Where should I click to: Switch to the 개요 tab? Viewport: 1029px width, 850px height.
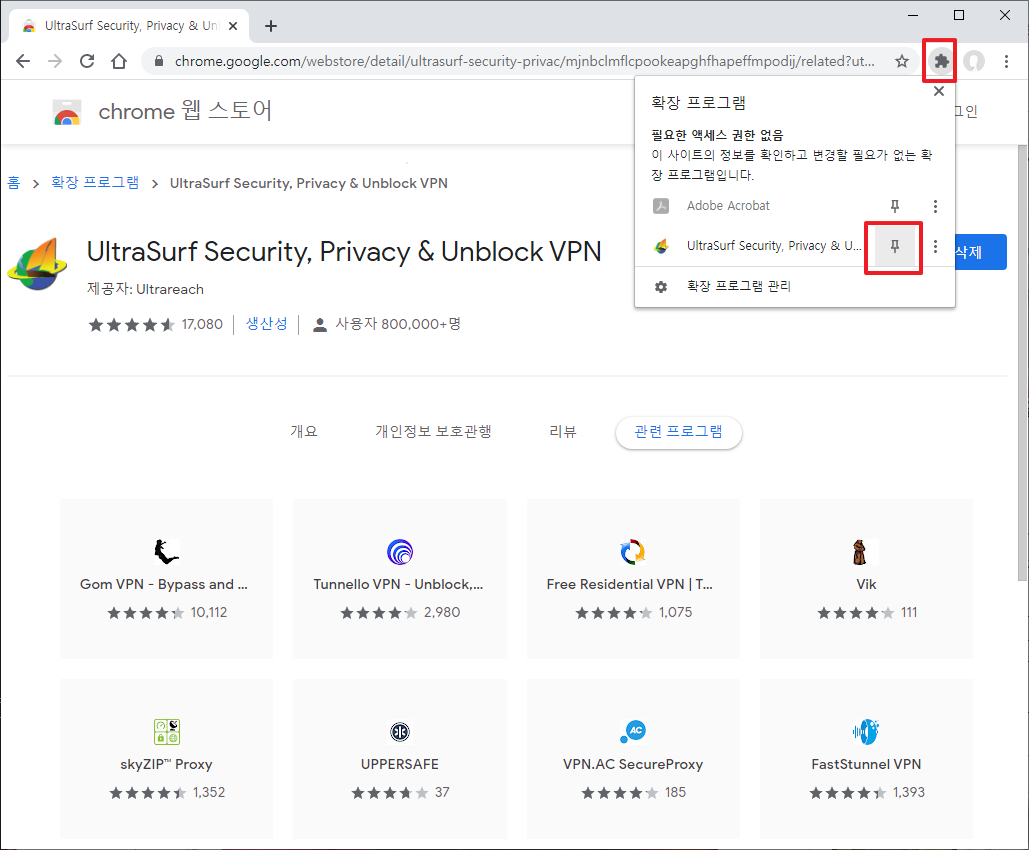coord(303,431)
